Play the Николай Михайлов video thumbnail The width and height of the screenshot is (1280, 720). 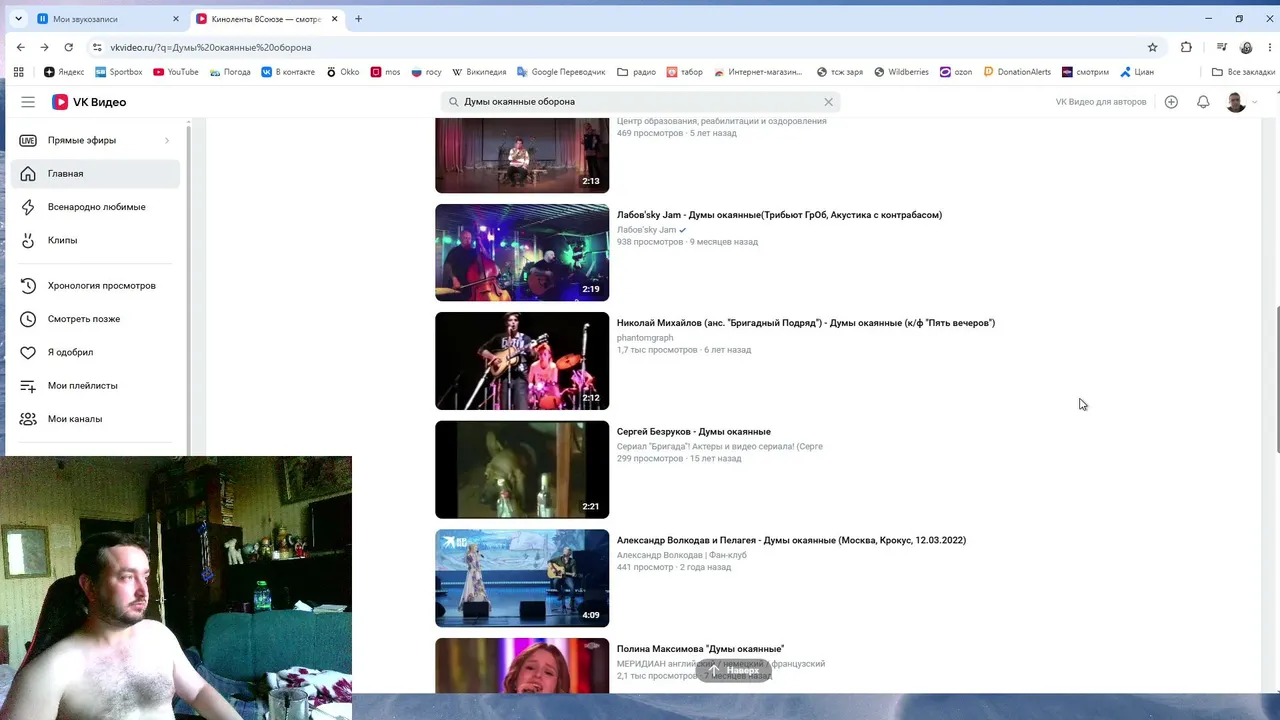(522, 361)
